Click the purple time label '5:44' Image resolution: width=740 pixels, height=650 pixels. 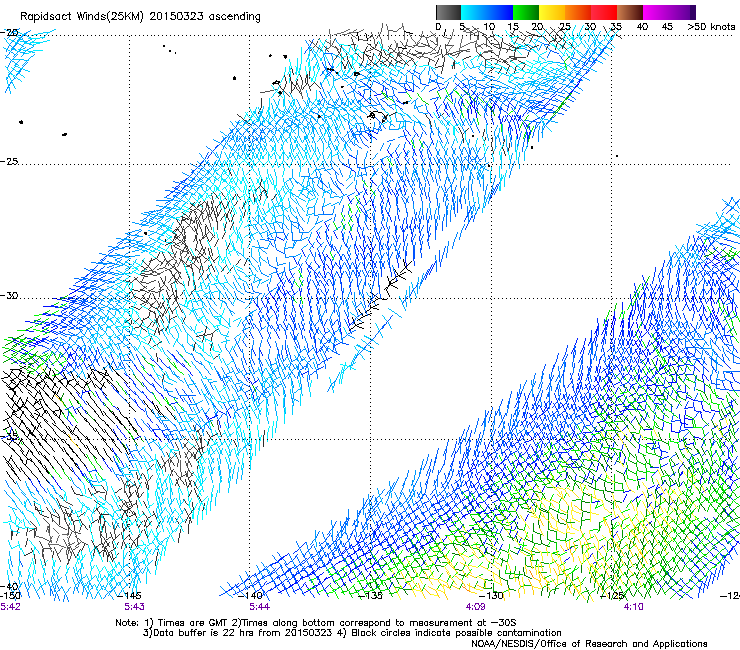pyautogui.click(x=260, y=607)
